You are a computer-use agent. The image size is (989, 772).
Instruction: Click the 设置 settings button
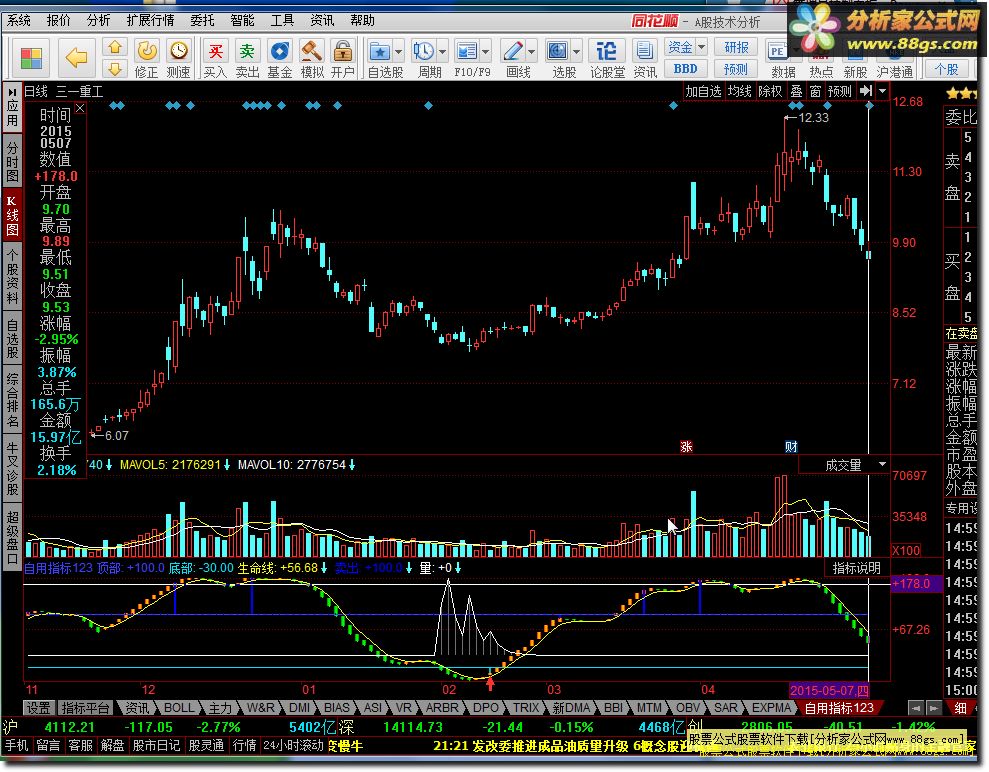(38, 708)
